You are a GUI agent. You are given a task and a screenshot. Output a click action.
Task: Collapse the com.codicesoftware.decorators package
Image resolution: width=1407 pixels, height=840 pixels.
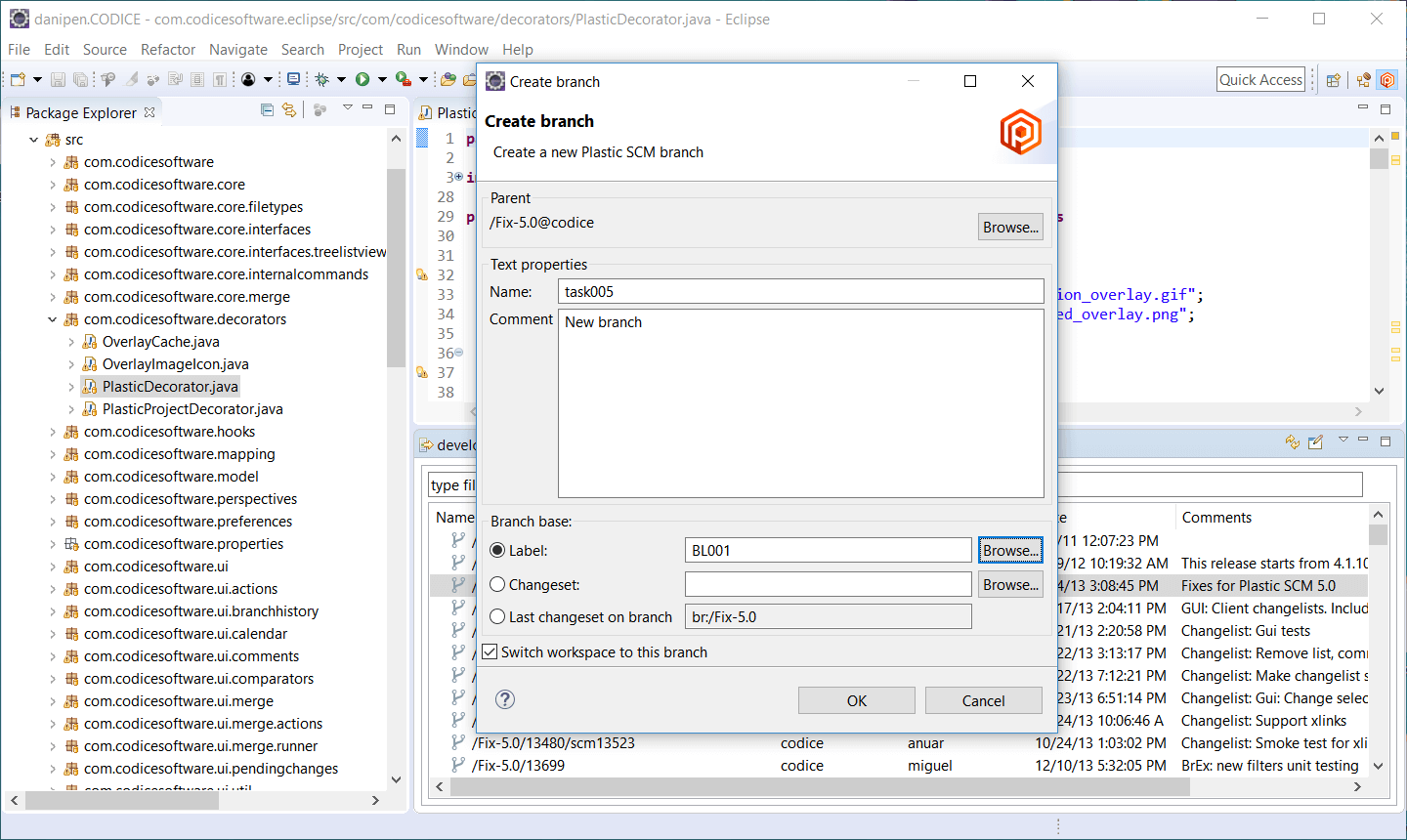pos(53,319)
